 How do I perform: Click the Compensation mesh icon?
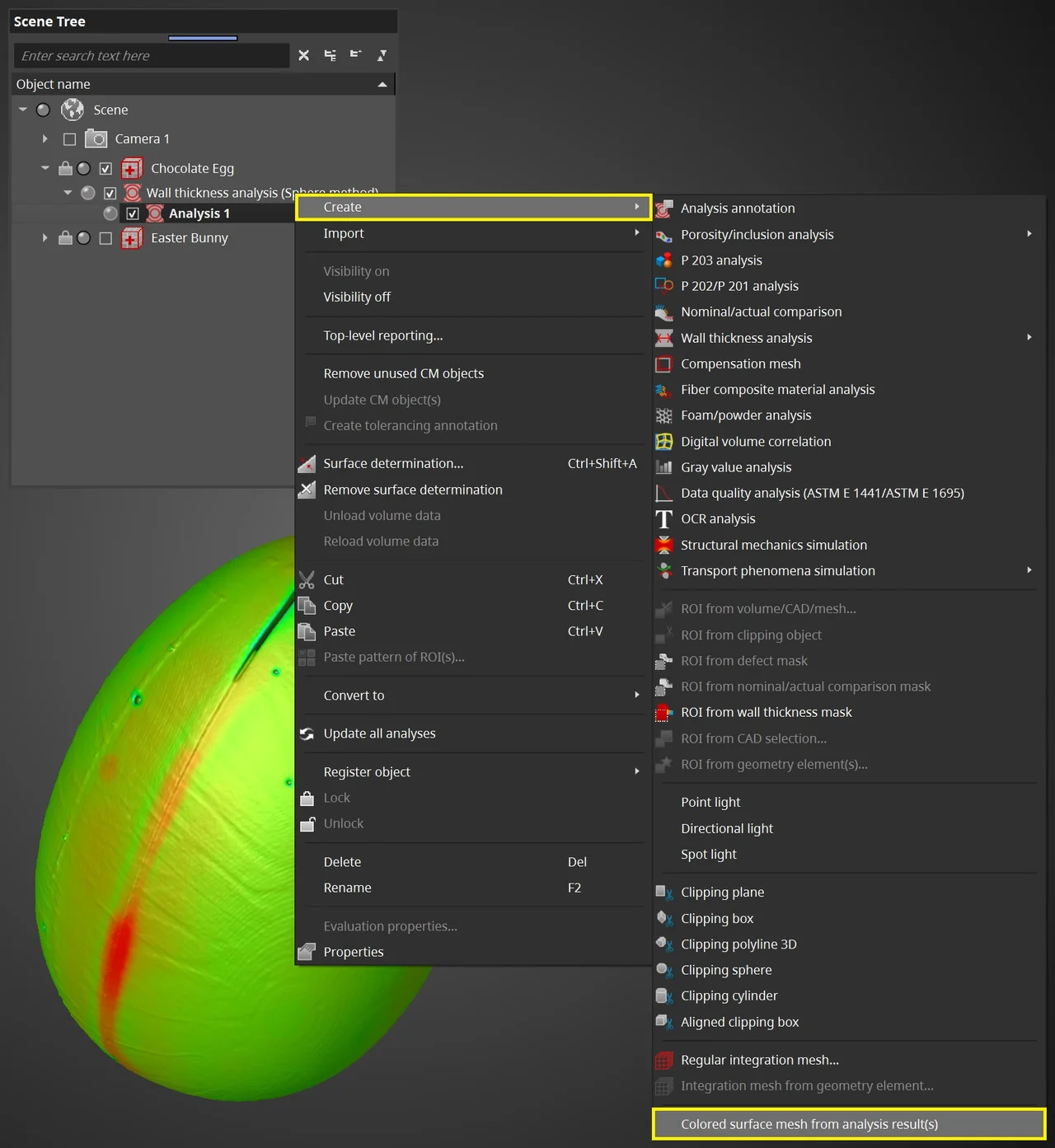pos(664,363)
